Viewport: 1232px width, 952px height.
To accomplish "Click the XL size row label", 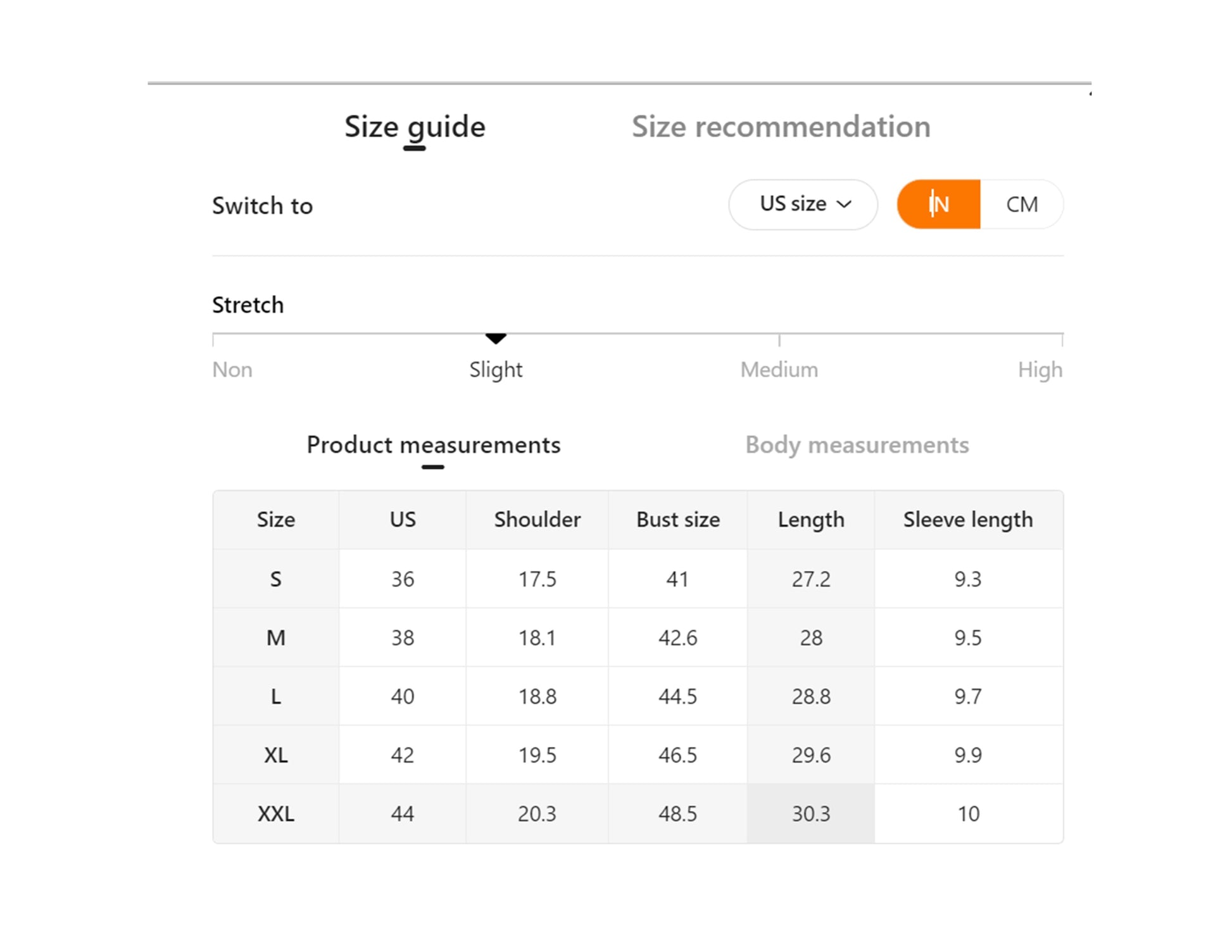I will point(276,755).
